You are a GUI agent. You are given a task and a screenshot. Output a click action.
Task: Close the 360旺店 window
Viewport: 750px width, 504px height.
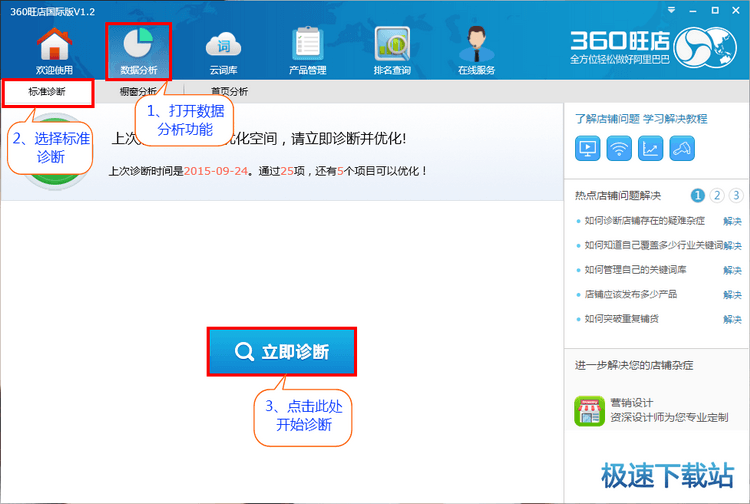pos(736,10)
